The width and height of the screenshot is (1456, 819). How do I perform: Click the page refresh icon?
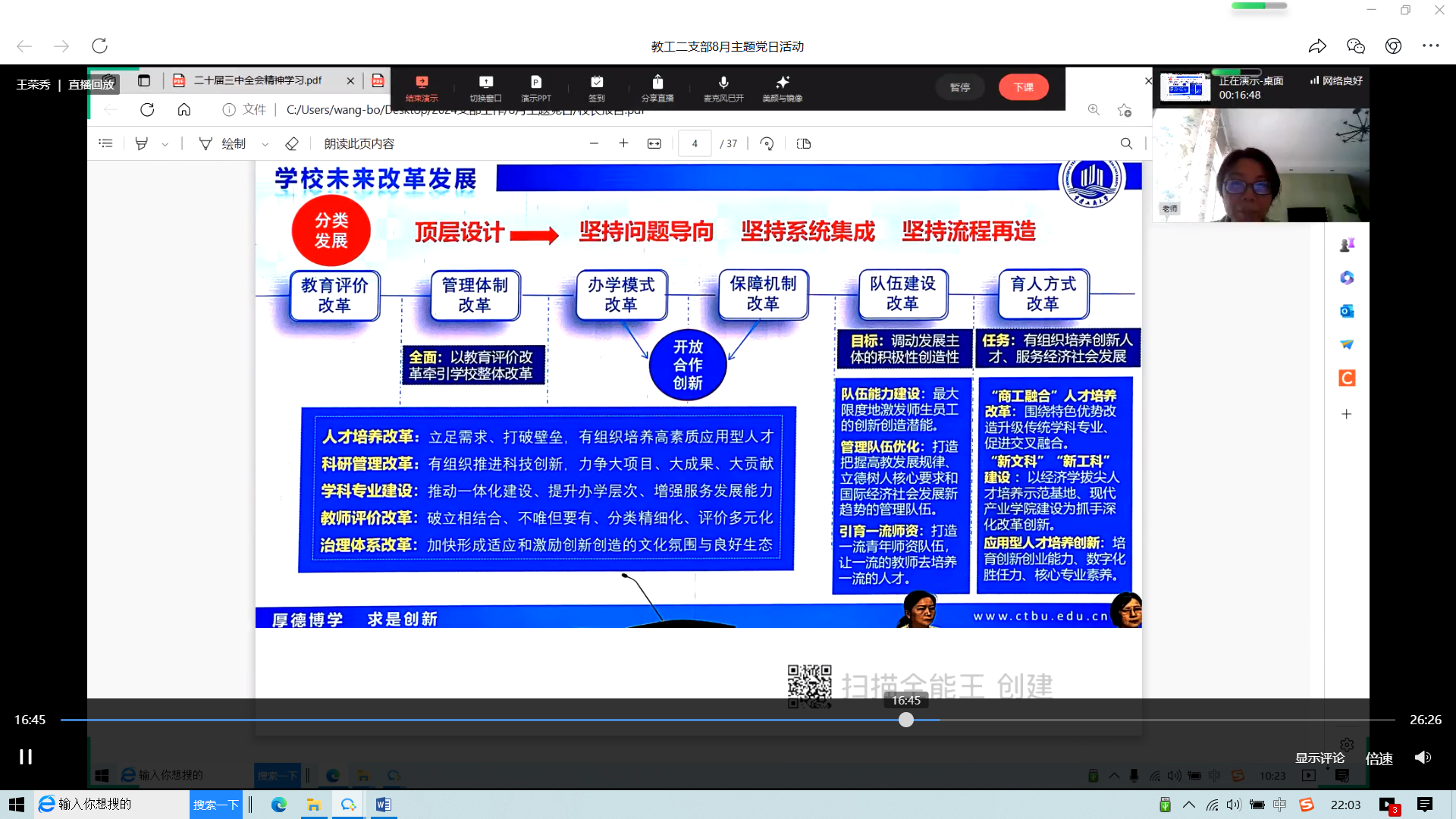click(99, 46)
